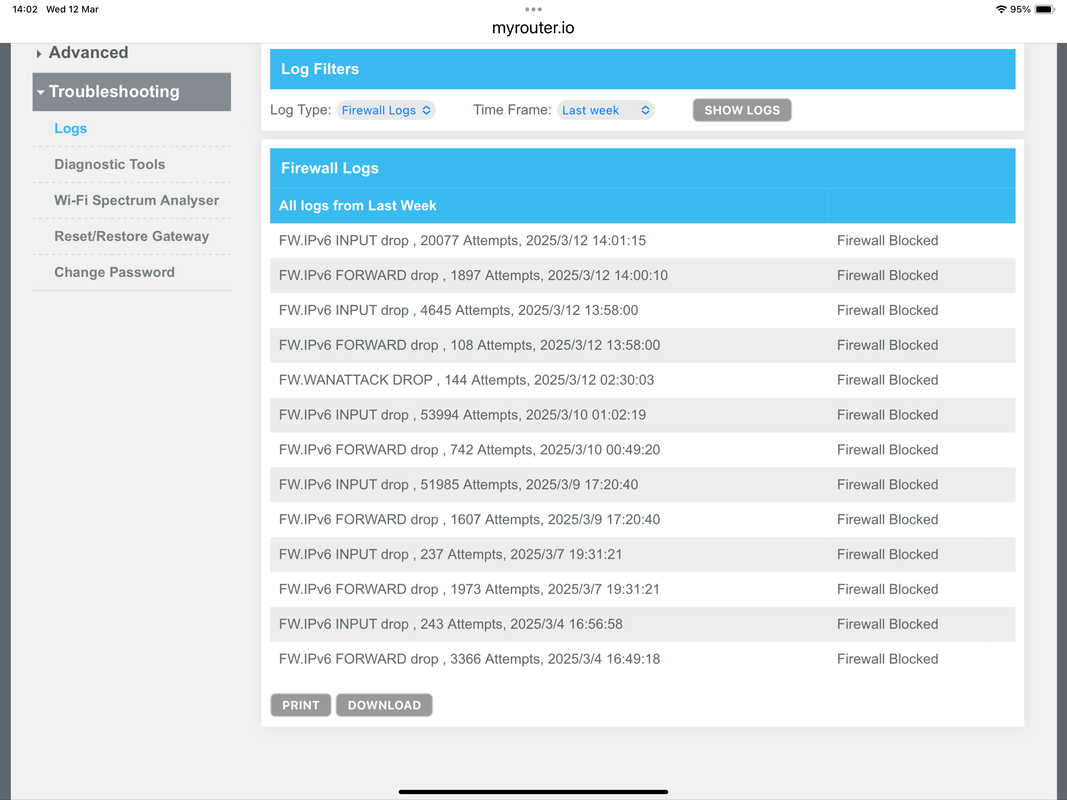Tap the 14:02 clock in status bar
Image resolution: width=1067 pixels, height=800 pixels.
25,10
